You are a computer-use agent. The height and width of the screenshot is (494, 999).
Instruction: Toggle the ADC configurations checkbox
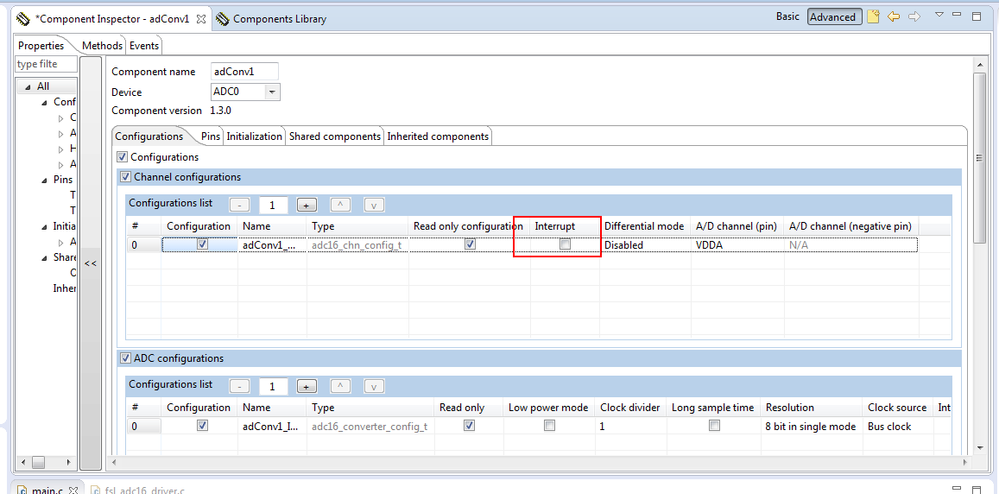(126, 358)
